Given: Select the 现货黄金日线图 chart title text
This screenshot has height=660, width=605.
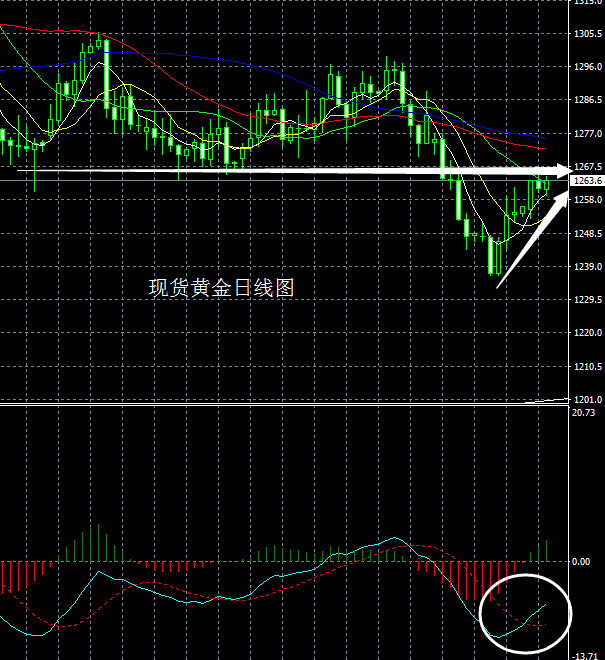Looking at the screenshot, I should (x=221, y=288).
